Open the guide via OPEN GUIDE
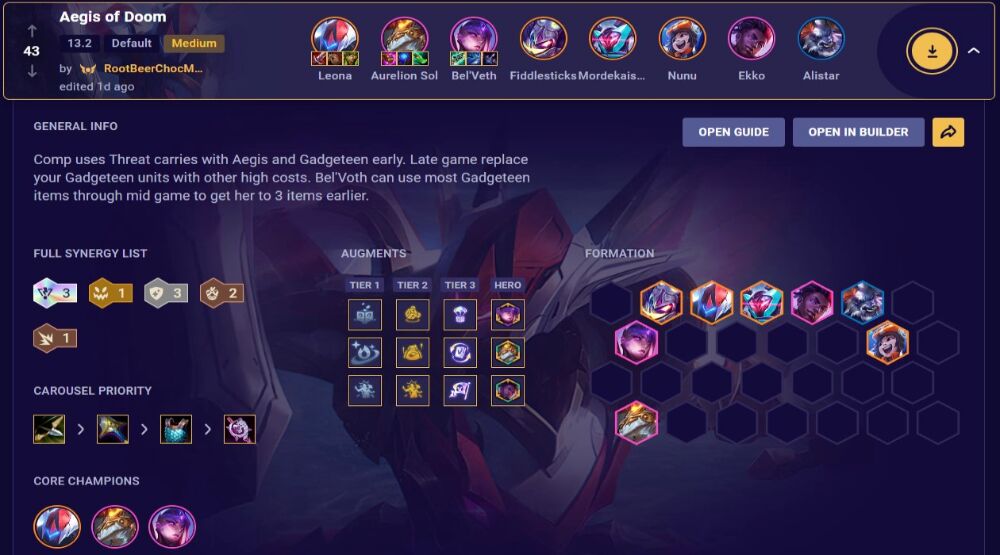The height and width of the screenshot is (555, 1000). [733, 132]
